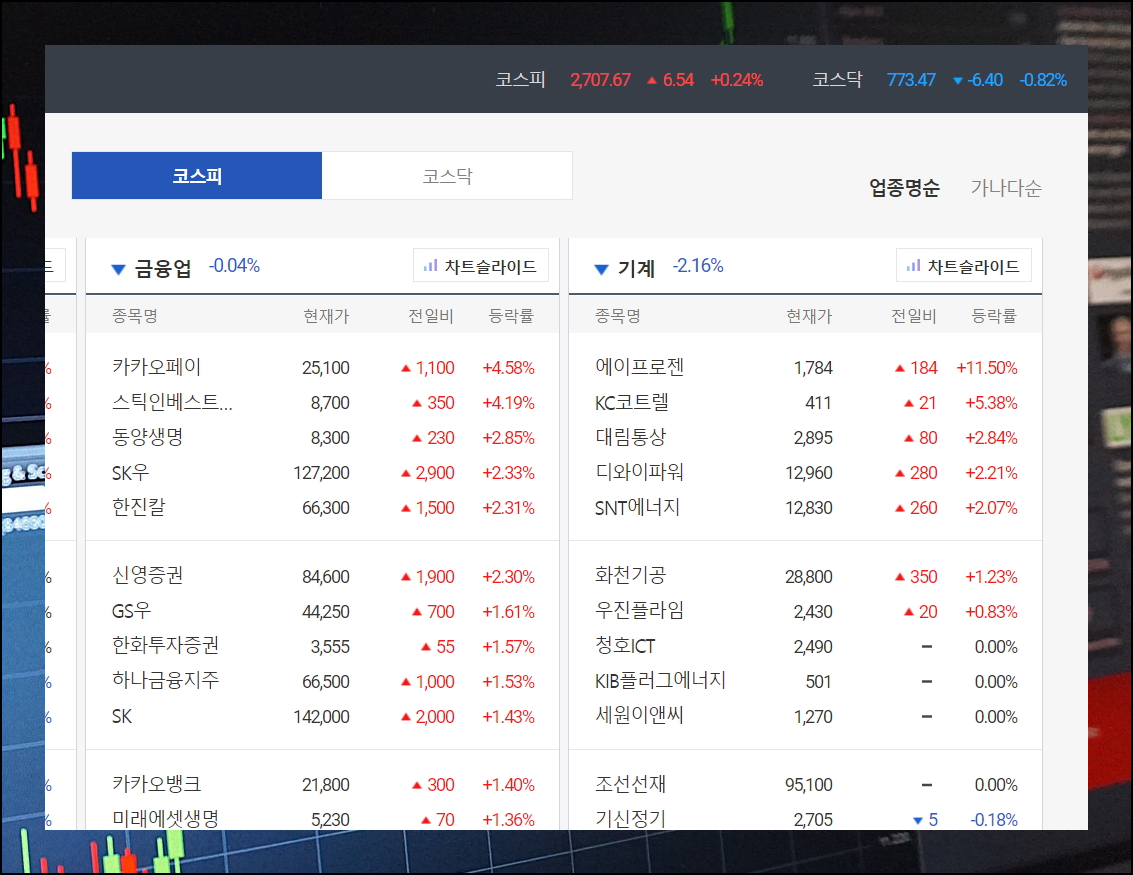
Task: Click the 코스피 label in top bar
Action: pos(520,79)
